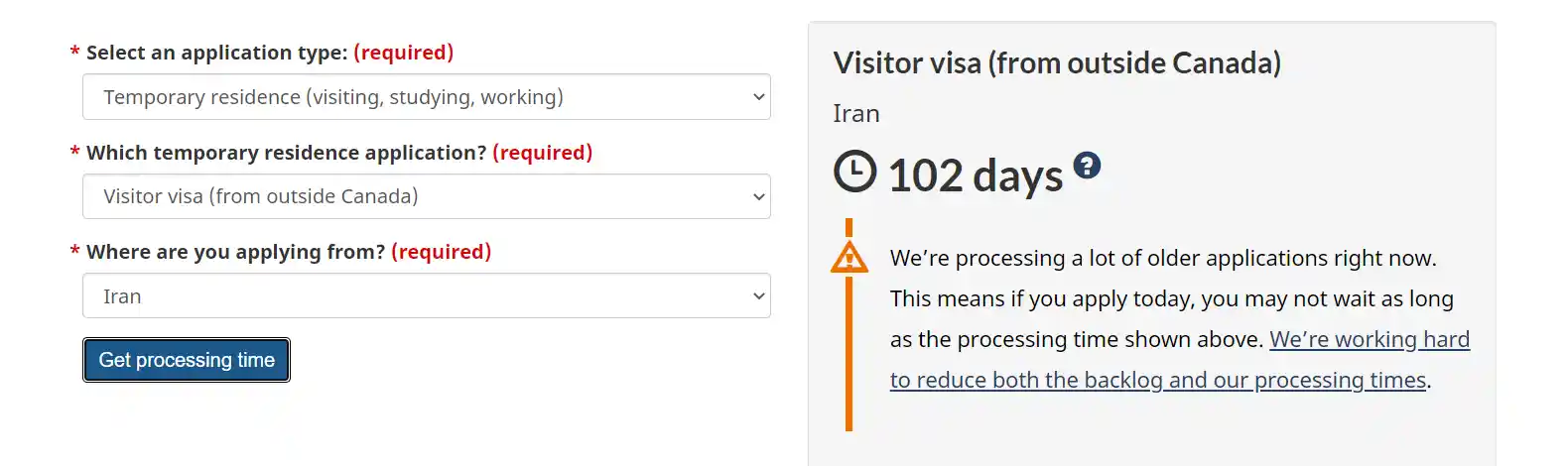Click the orange vertical alert bar
1568x466 pixels.
pos(849,357)
